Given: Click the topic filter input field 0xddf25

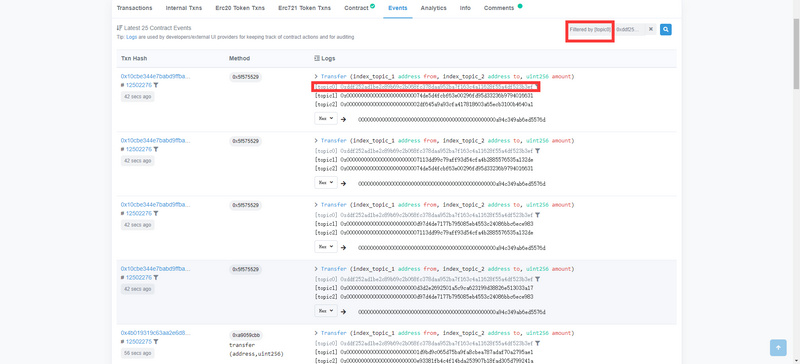Looking at the screenshot, I should (x=630, y=30).
